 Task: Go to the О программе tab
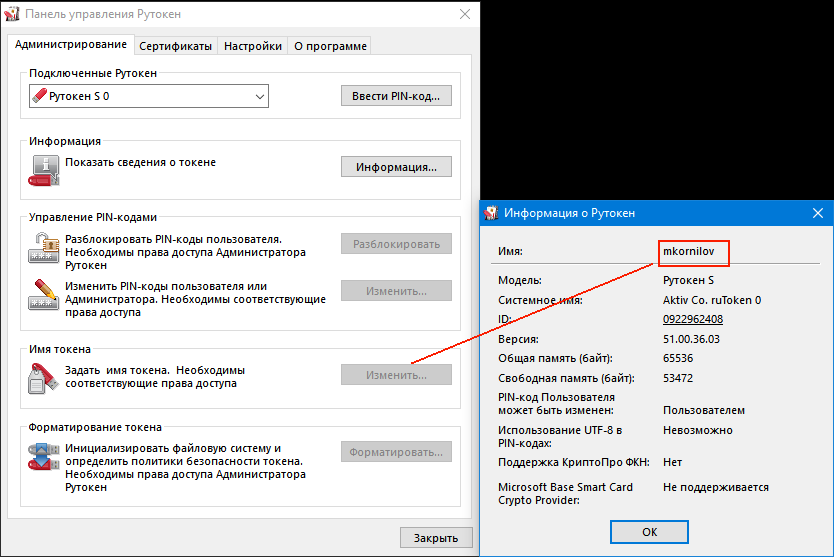[x=330, y=46]
